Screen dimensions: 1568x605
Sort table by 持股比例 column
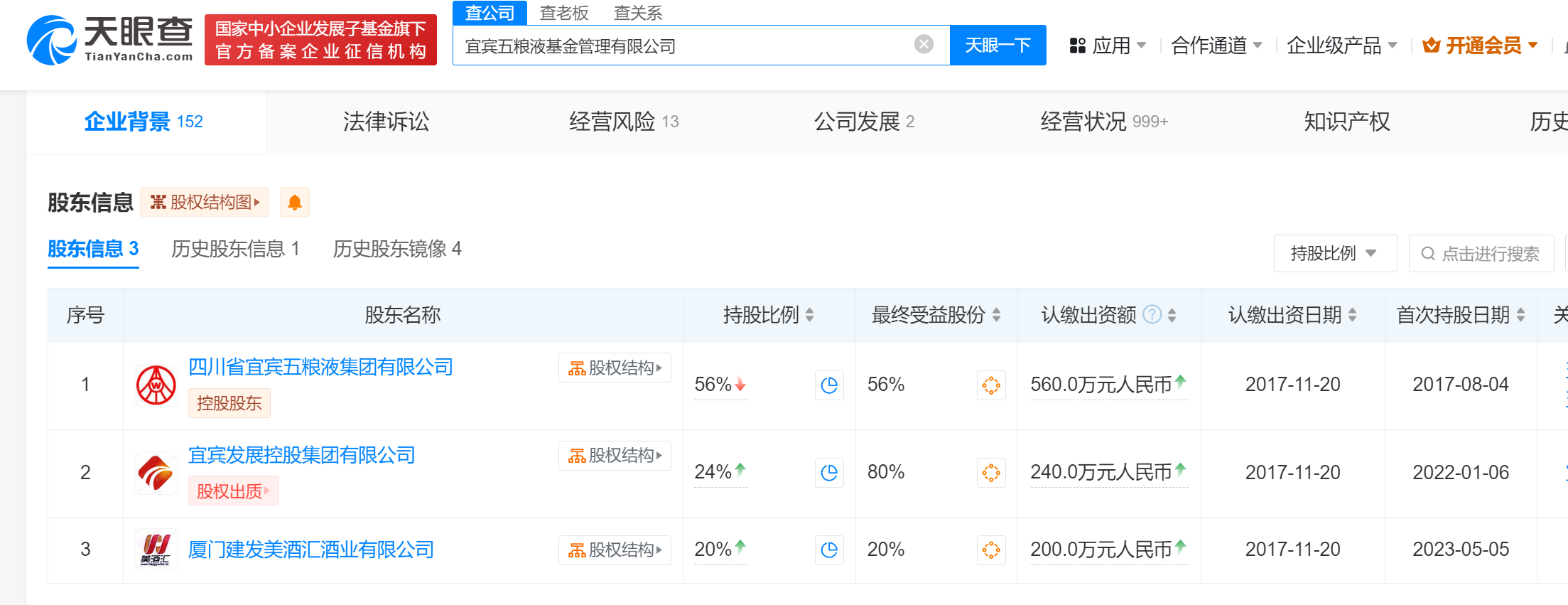coord(809,315)
